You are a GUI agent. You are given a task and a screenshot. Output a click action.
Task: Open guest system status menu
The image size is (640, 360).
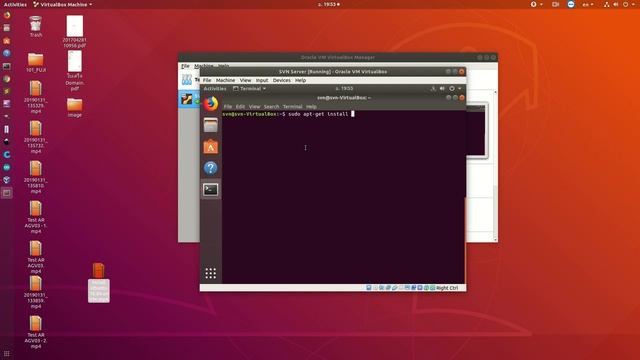pyautogui.click(x=455, y=89)
